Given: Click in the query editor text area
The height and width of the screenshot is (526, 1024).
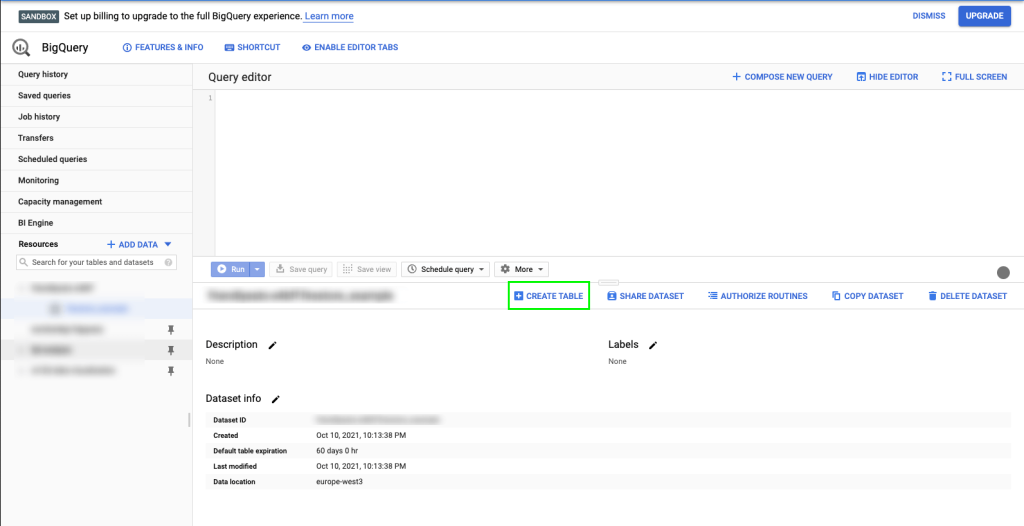Looking at the screenshot, I should coord(619,173).
